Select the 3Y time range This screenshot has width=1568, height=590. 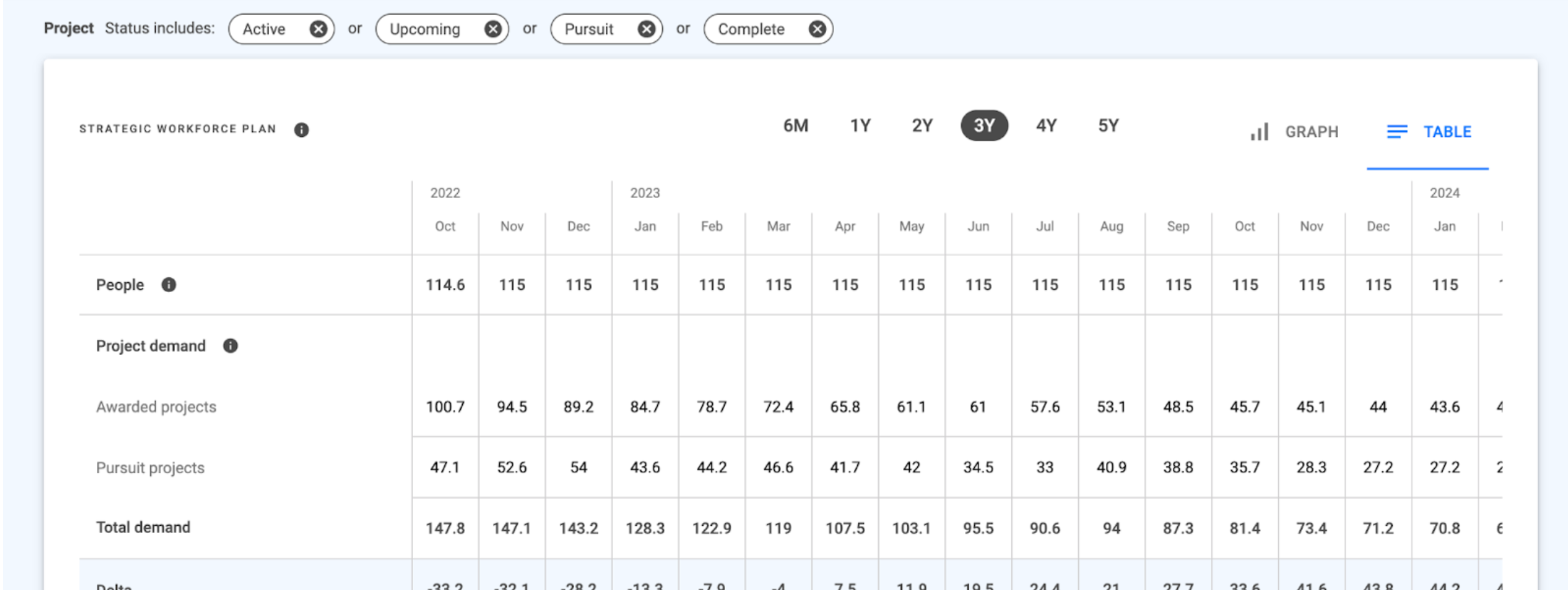click(x=984, y=126)
